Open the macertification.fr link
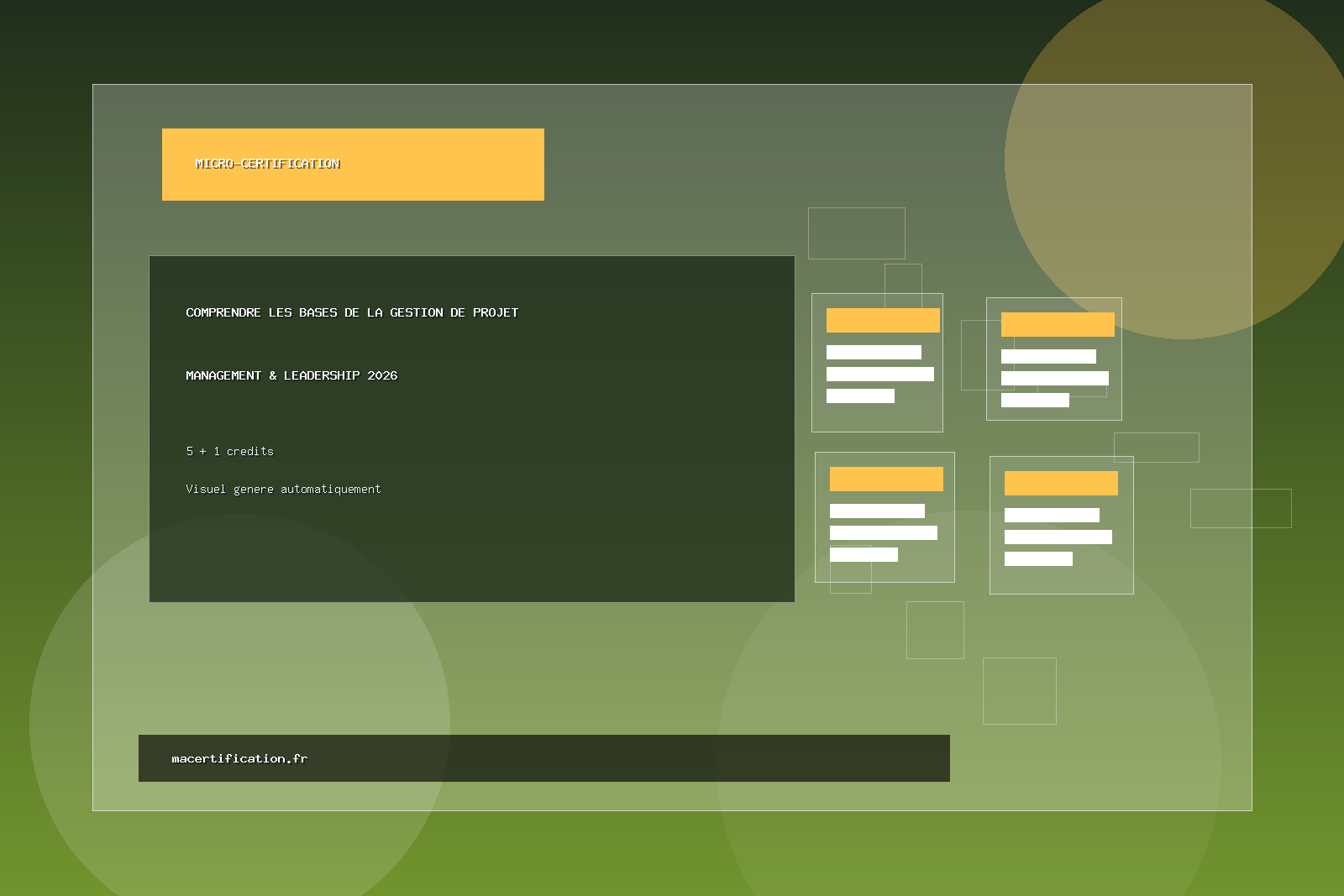 (x=239, y=758)
